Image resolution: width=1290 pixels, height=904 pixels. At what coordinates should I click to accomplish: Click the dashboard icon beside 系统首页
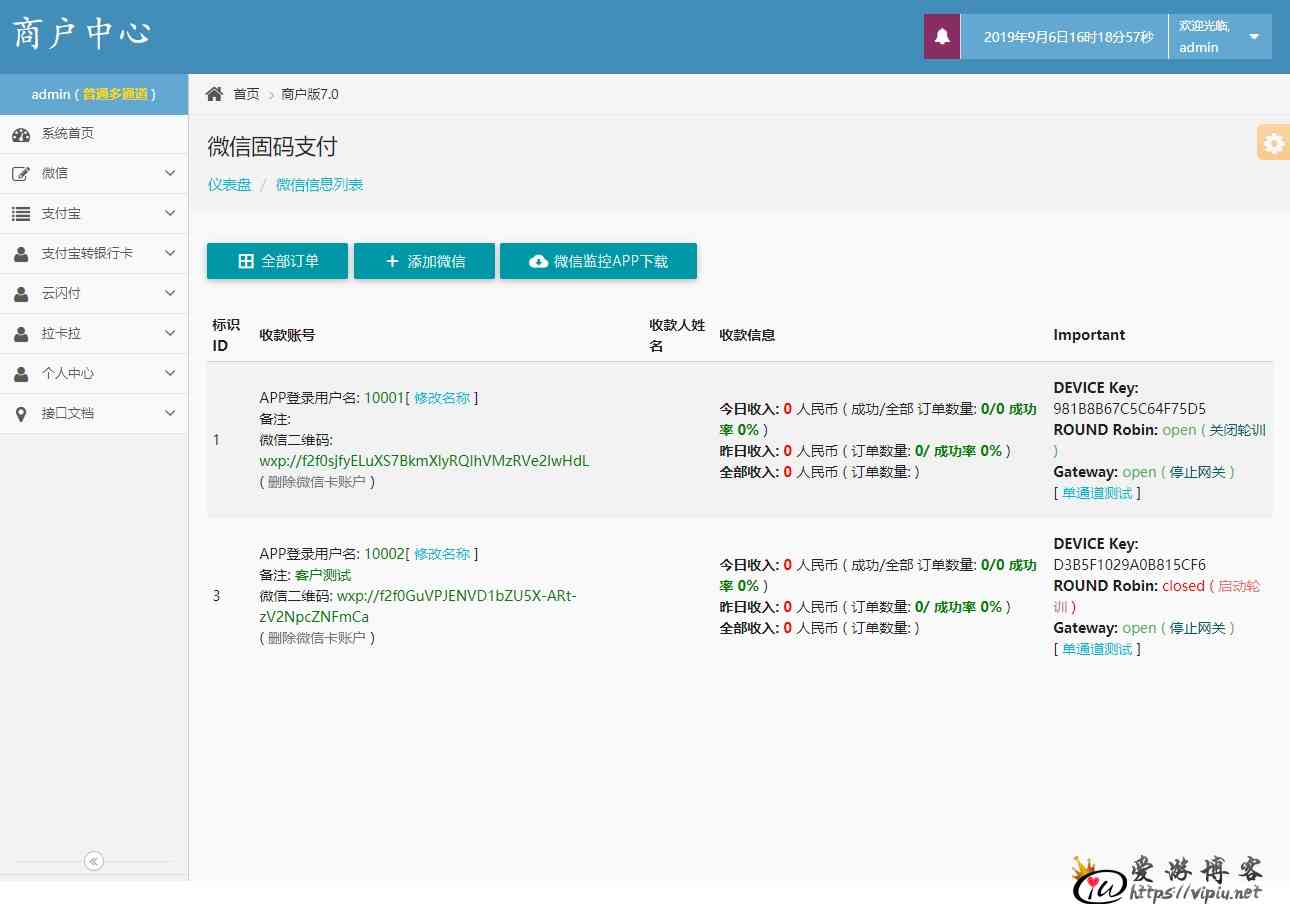click(x=21, y=134)
